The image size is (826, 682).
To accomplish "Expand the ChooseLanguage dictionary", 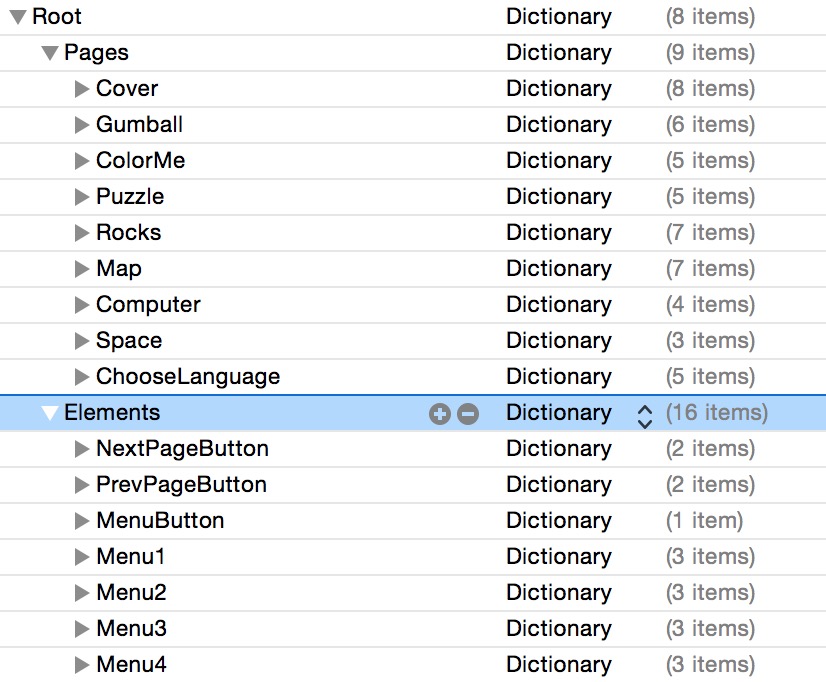I will click(x=82, y=376).
